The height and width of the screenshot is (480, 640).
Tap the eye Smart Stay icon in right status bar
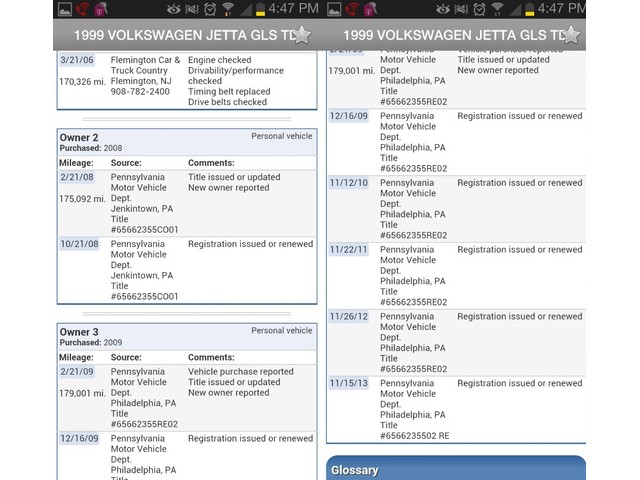click(443, 9)
